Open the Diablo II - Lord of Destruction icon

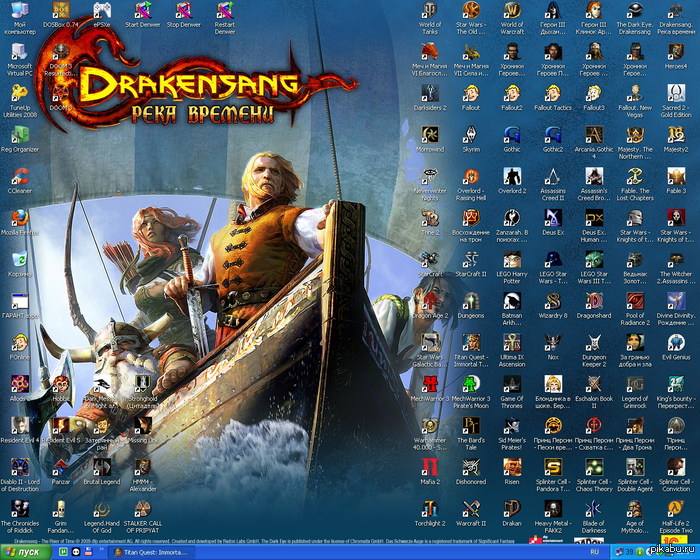click(x=19, y=467)
